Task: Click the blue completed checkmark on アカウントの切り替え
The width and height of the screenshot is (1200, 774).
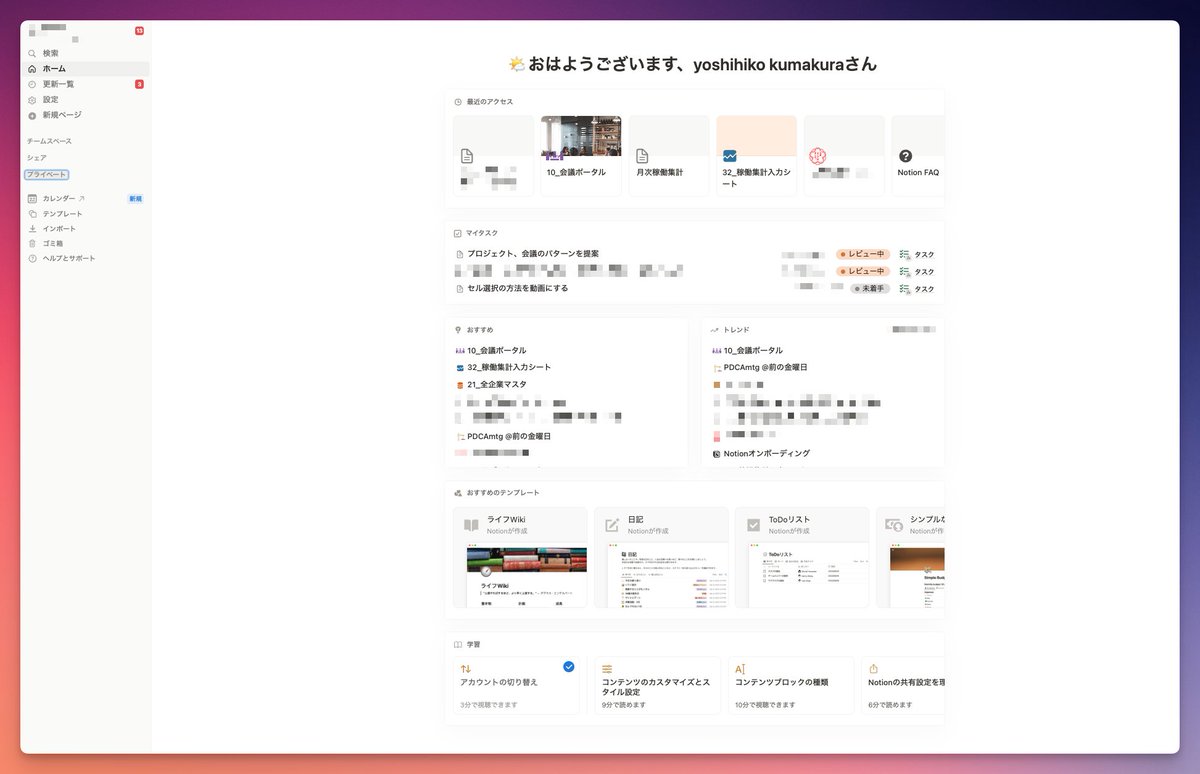Action: [569, 666]
